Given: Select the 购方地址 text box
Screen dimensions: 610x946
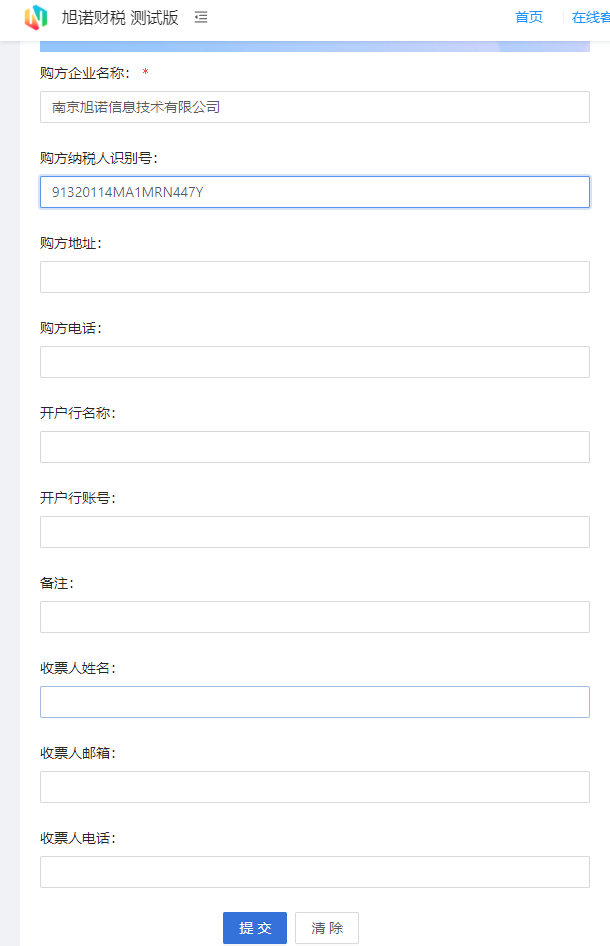Looking at the screenshot, I should 314,277.
